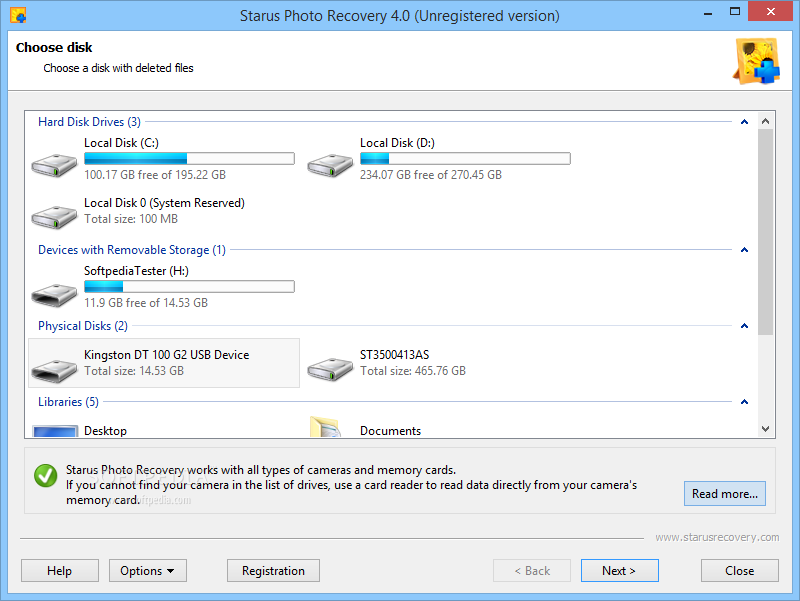
Task: Click the SoftpediaTester (H:) label
Action: pos(136,271)
